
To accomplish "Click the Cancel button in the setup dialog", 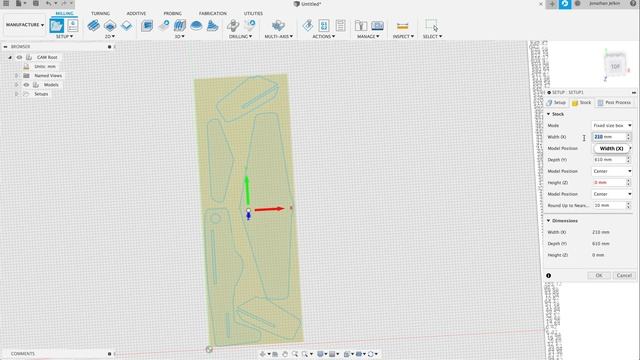I will coord(624,276).
